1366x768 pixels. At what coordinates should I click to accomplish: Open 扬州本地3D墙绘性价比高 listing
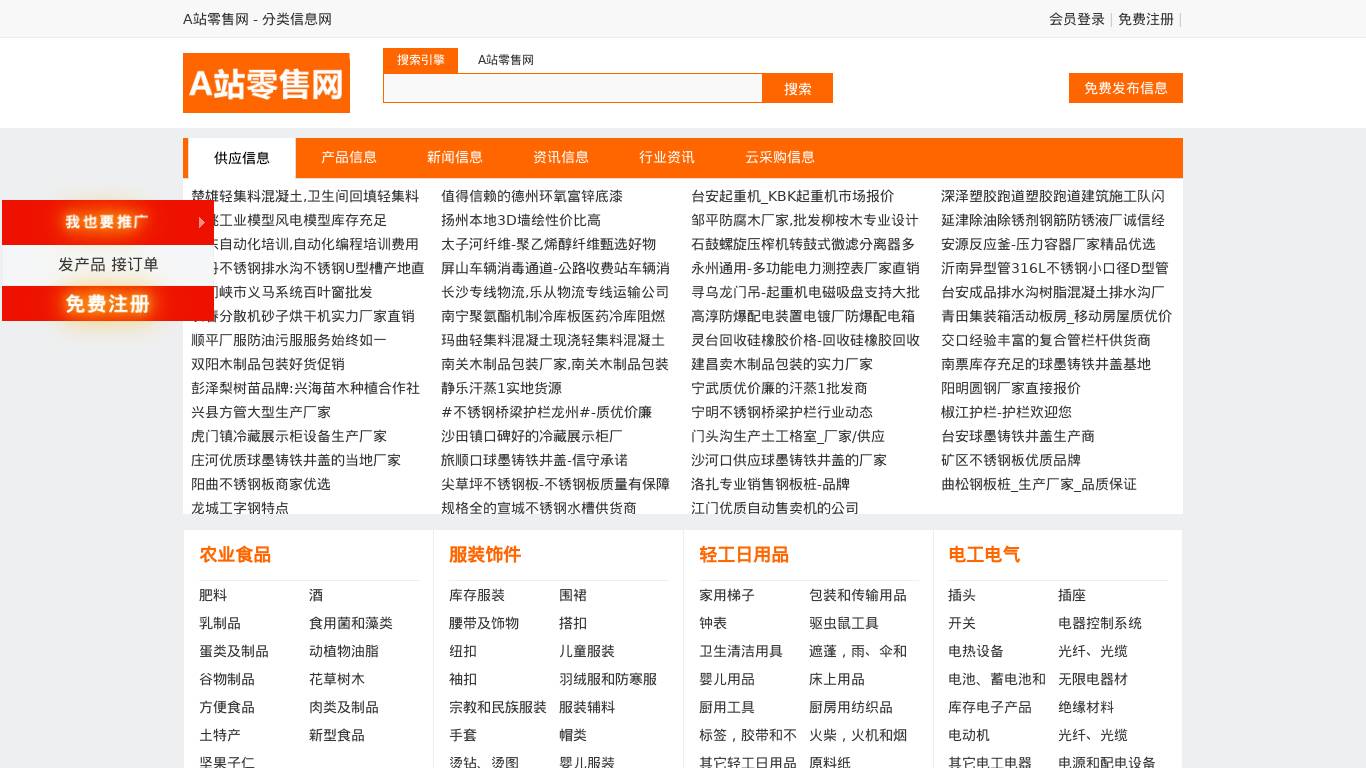click(x=521, y=220)
